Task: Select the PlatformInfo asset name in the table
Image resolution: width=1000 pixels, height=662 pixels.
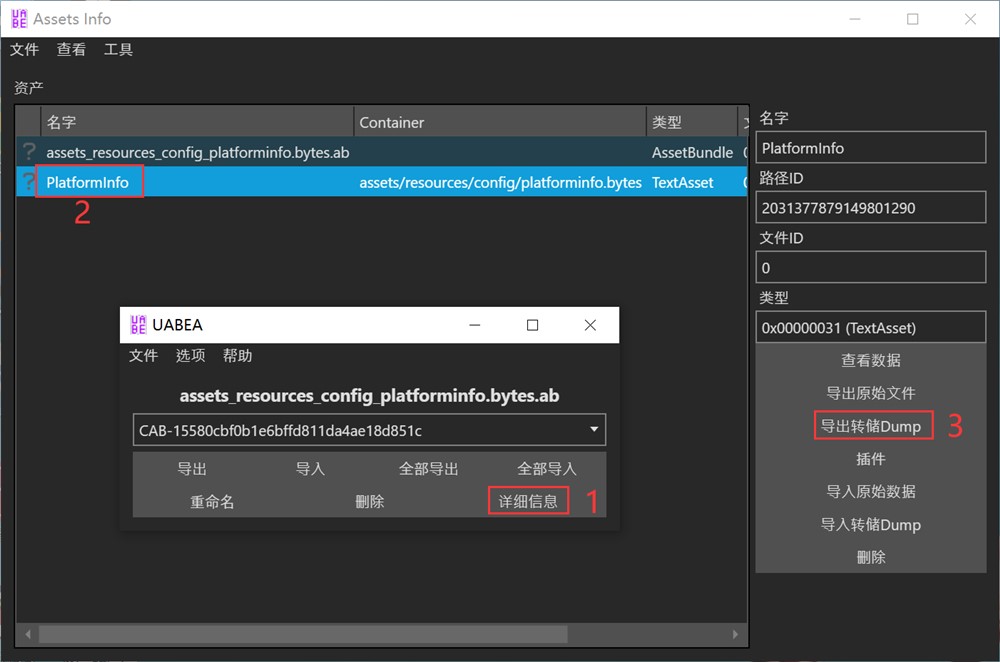Action: pos(87,182)
